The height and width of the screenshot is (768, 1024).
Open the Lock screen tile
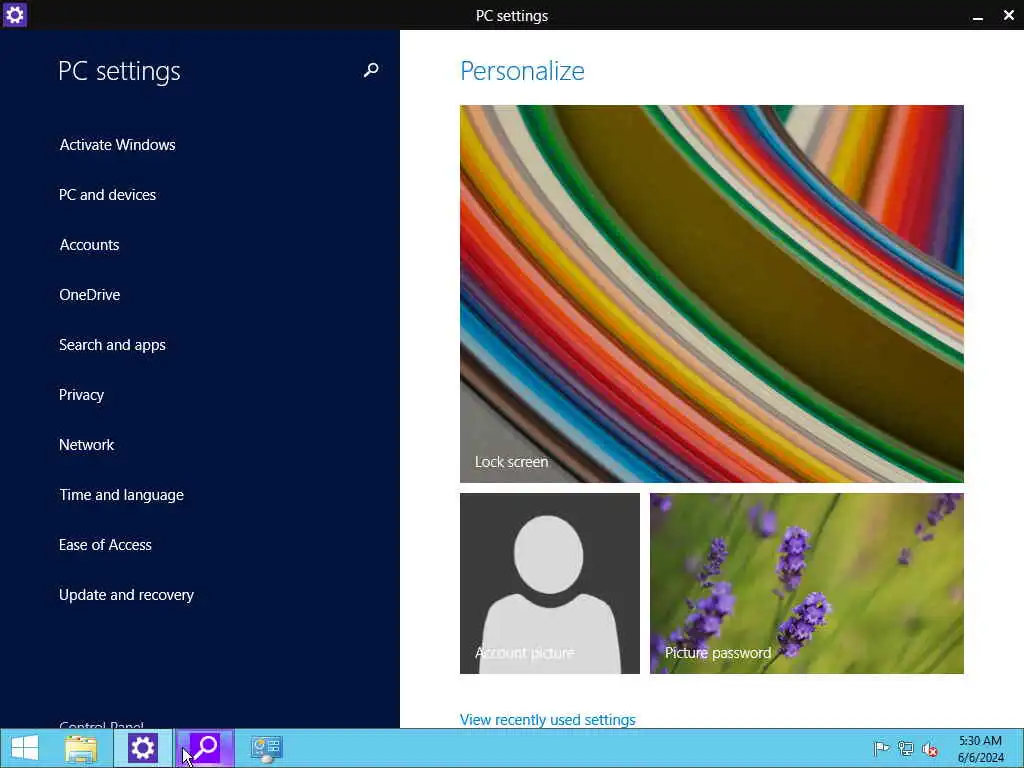click(x=712, y=294)
